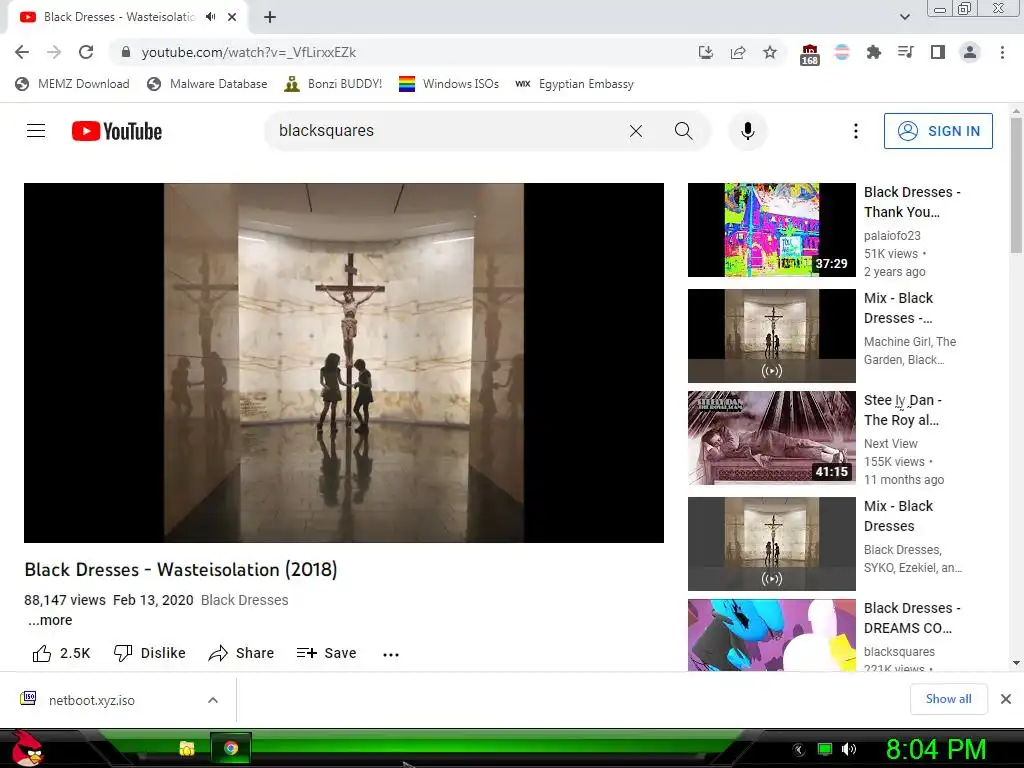
Task: Toggle the browser side panel
Action: pyautogui.click(x=938, y=52)
